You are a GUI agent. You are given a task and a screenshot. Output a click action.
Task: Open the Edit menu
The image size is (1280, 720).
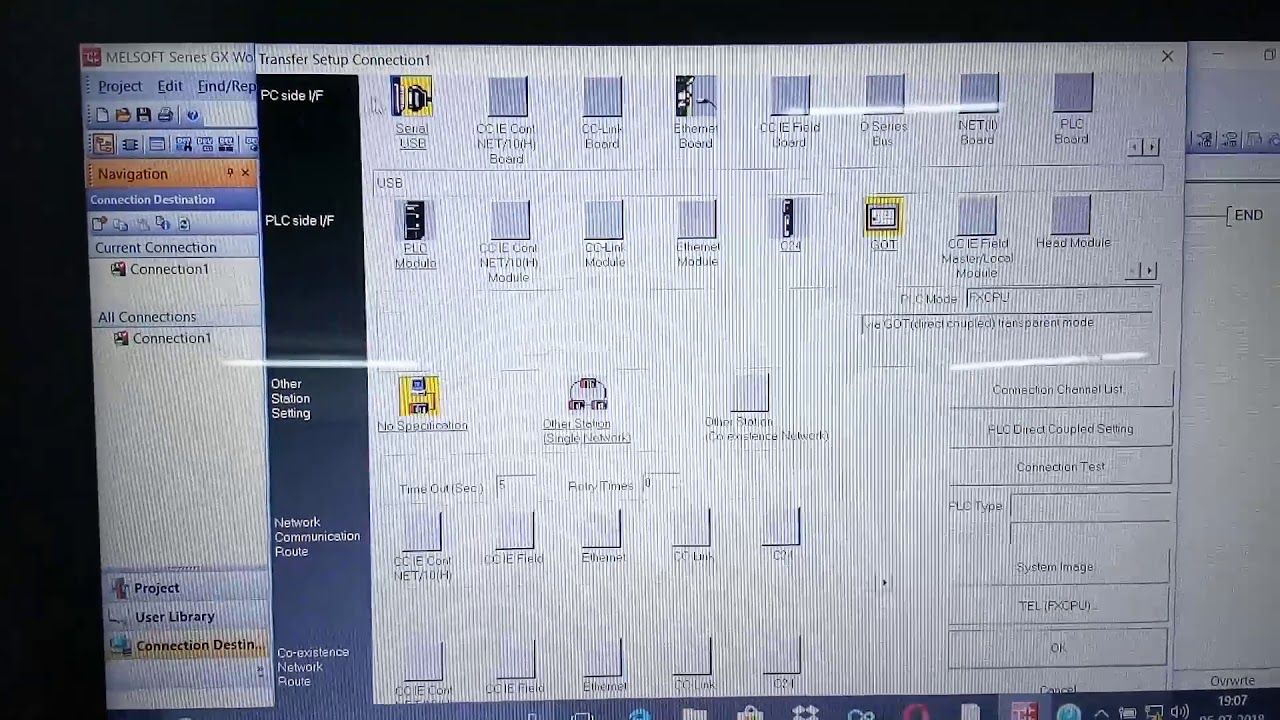[170, 86]
